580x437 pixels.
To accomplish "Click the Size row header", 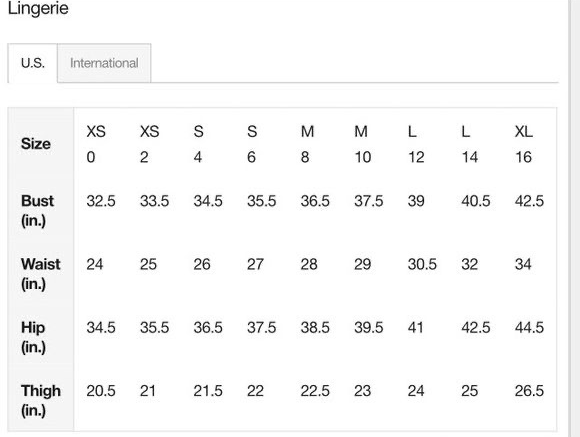I will point(36,144).
